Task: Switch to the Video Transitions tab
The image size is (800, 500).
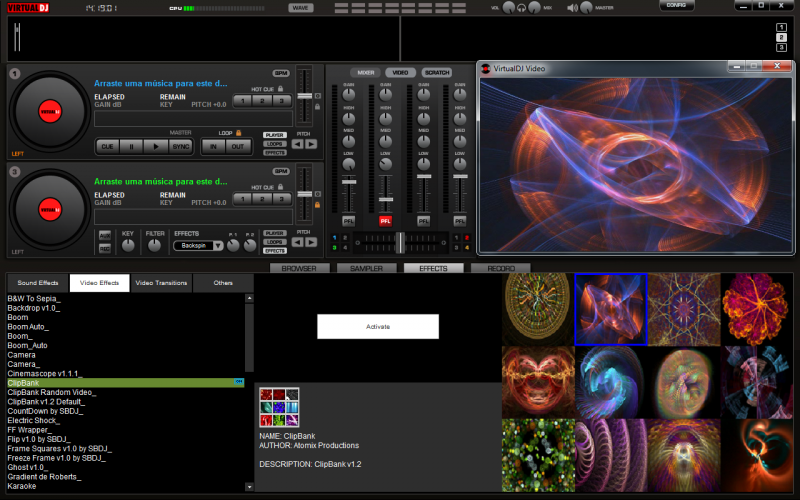Action: point(161,283)
